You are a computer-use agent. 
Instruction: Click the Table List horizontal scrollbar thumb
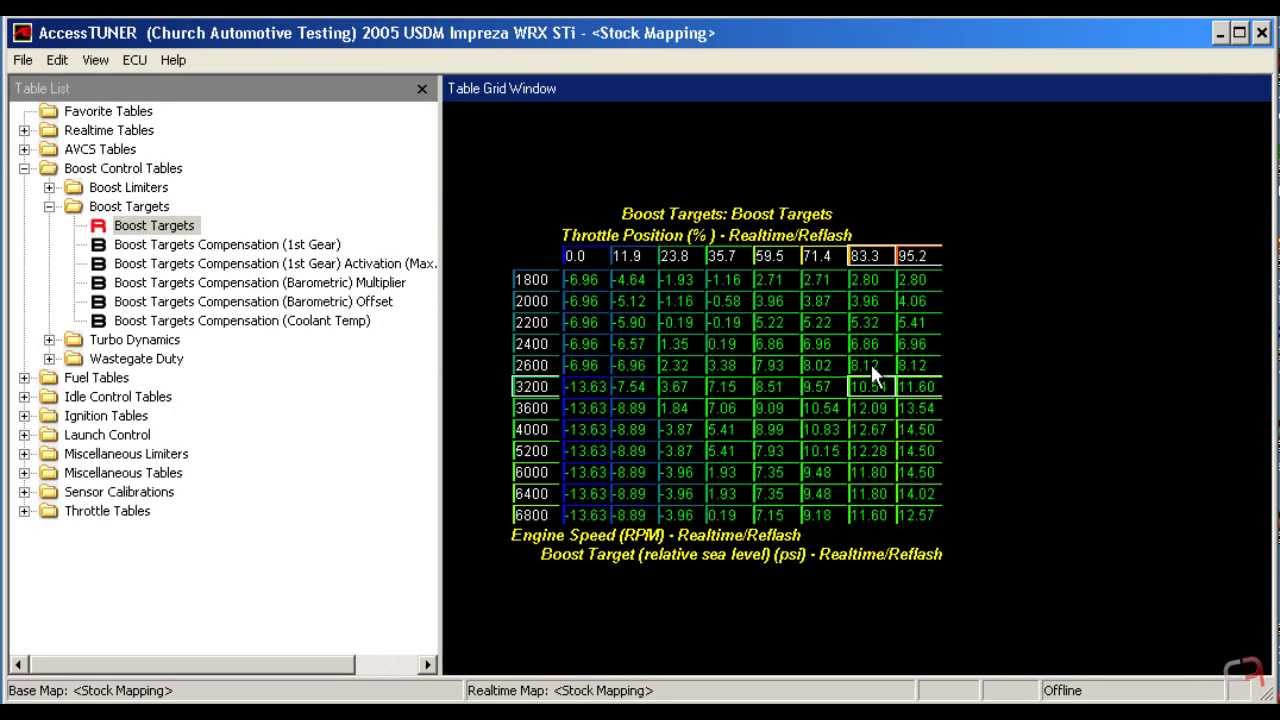pos(191,664)
